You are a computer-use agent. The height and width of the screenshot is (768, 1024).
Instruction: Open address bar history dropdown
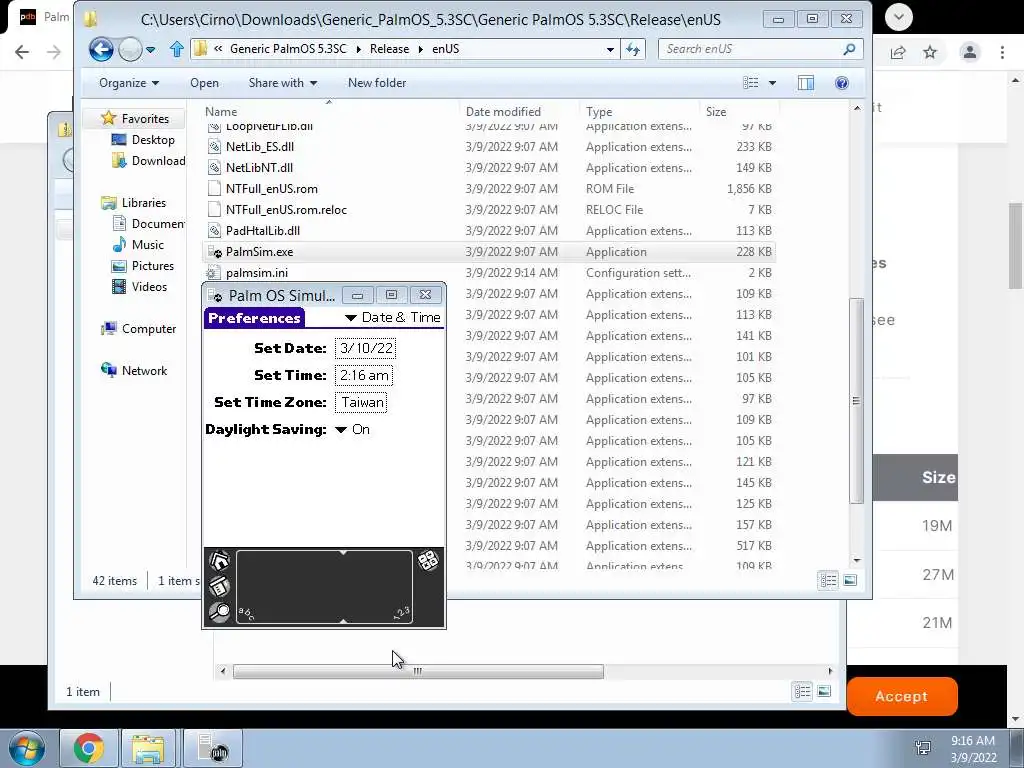tap(610, 49)
